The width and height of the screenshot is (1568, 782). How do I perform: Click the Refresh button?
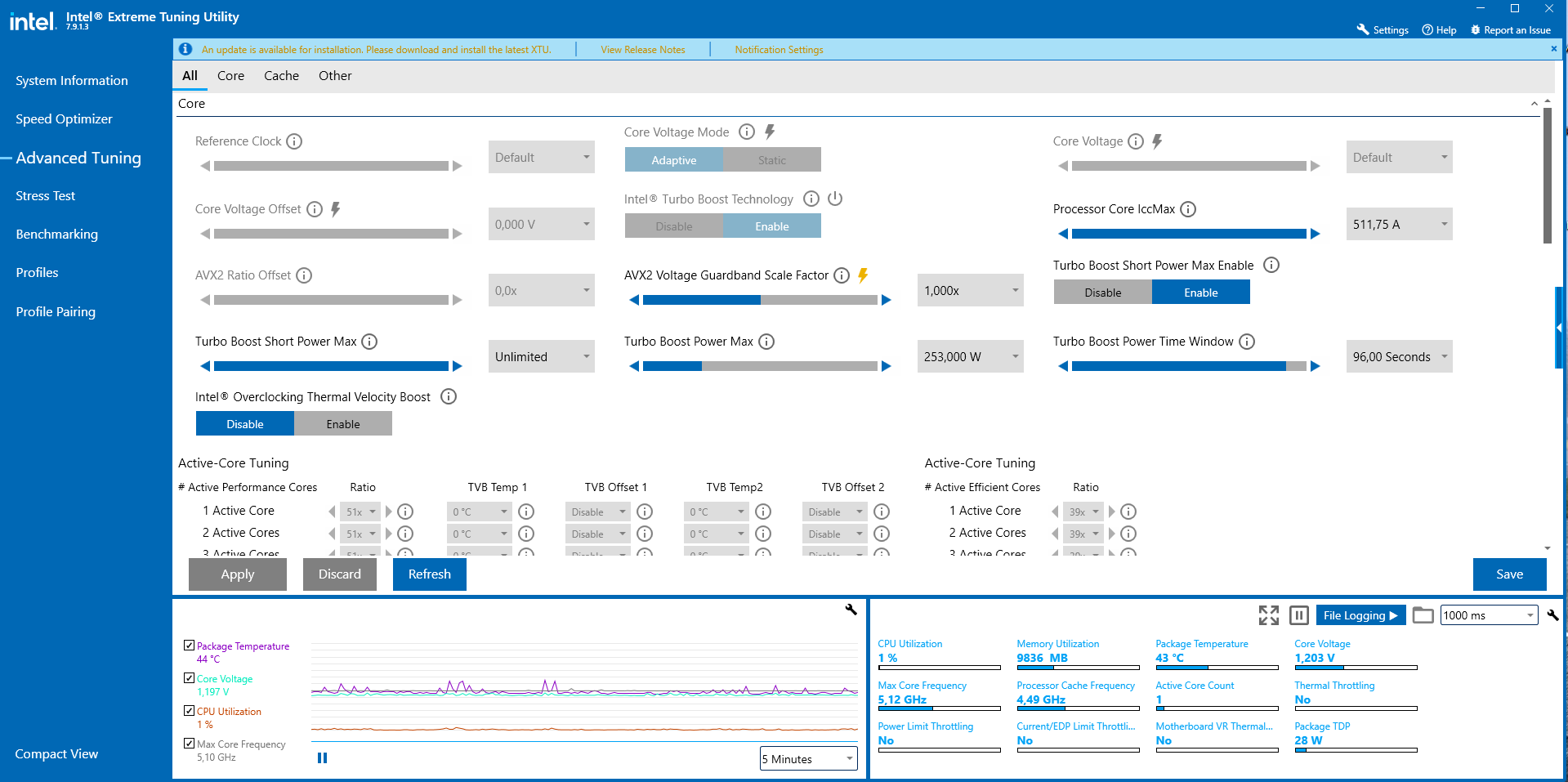(x=429, y=574)
